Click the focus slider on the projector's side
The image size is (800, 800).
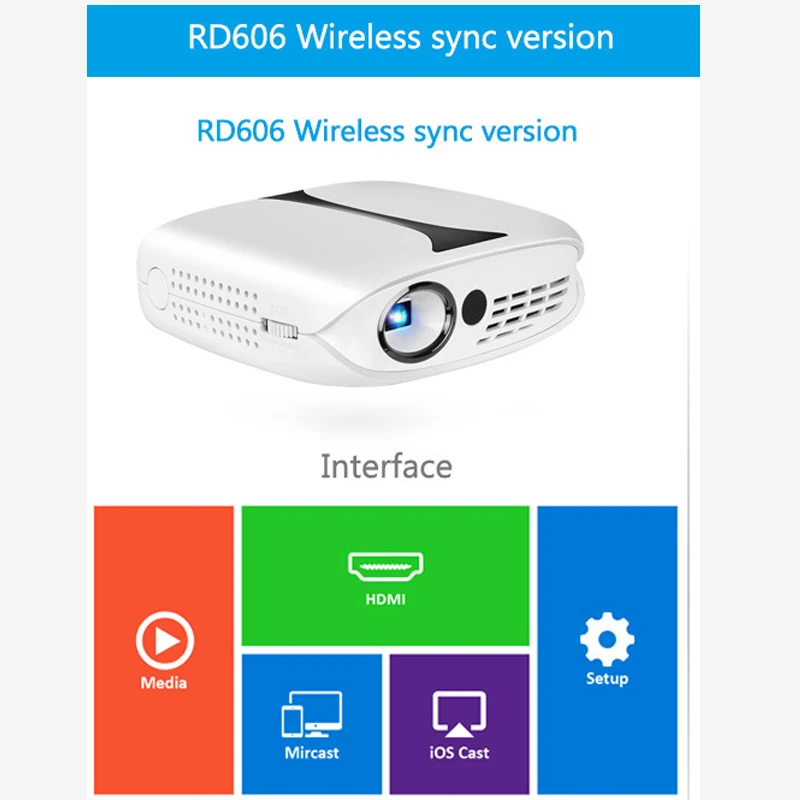[x=280, y=328]
